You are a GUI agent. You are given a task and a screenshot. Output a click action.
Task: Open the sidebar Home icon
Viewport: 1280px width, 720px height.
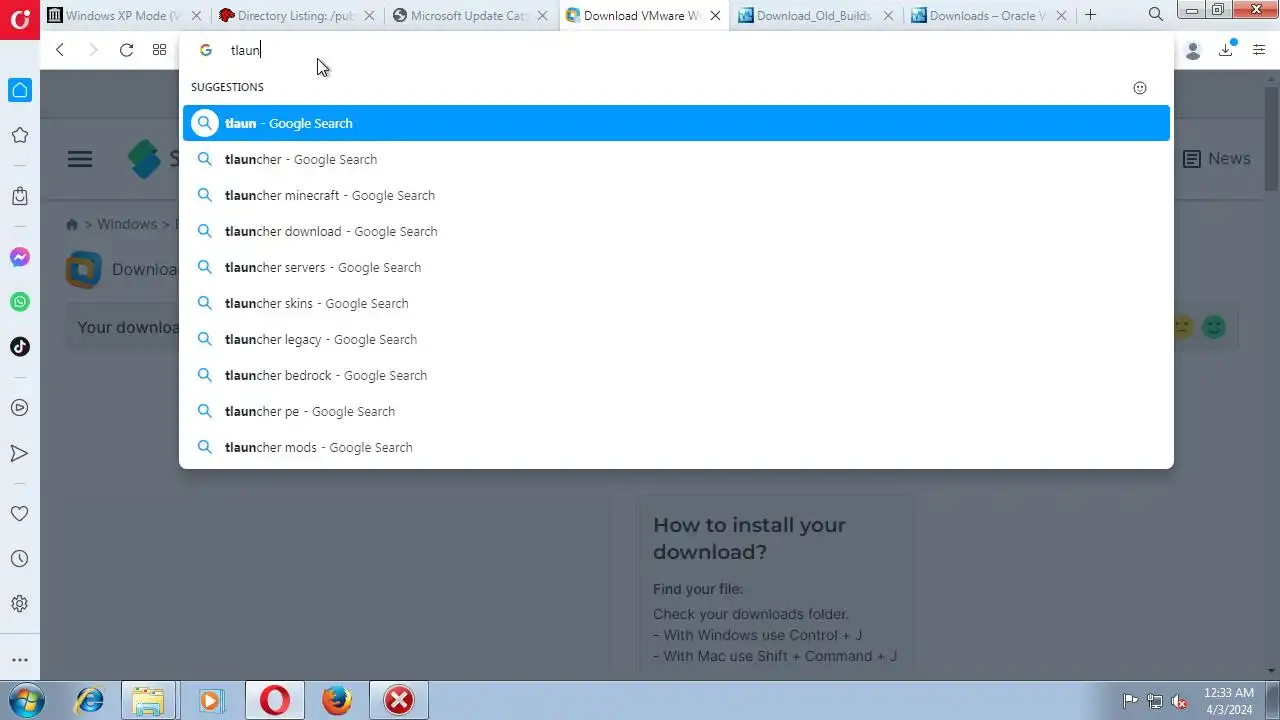coord(20,90)
